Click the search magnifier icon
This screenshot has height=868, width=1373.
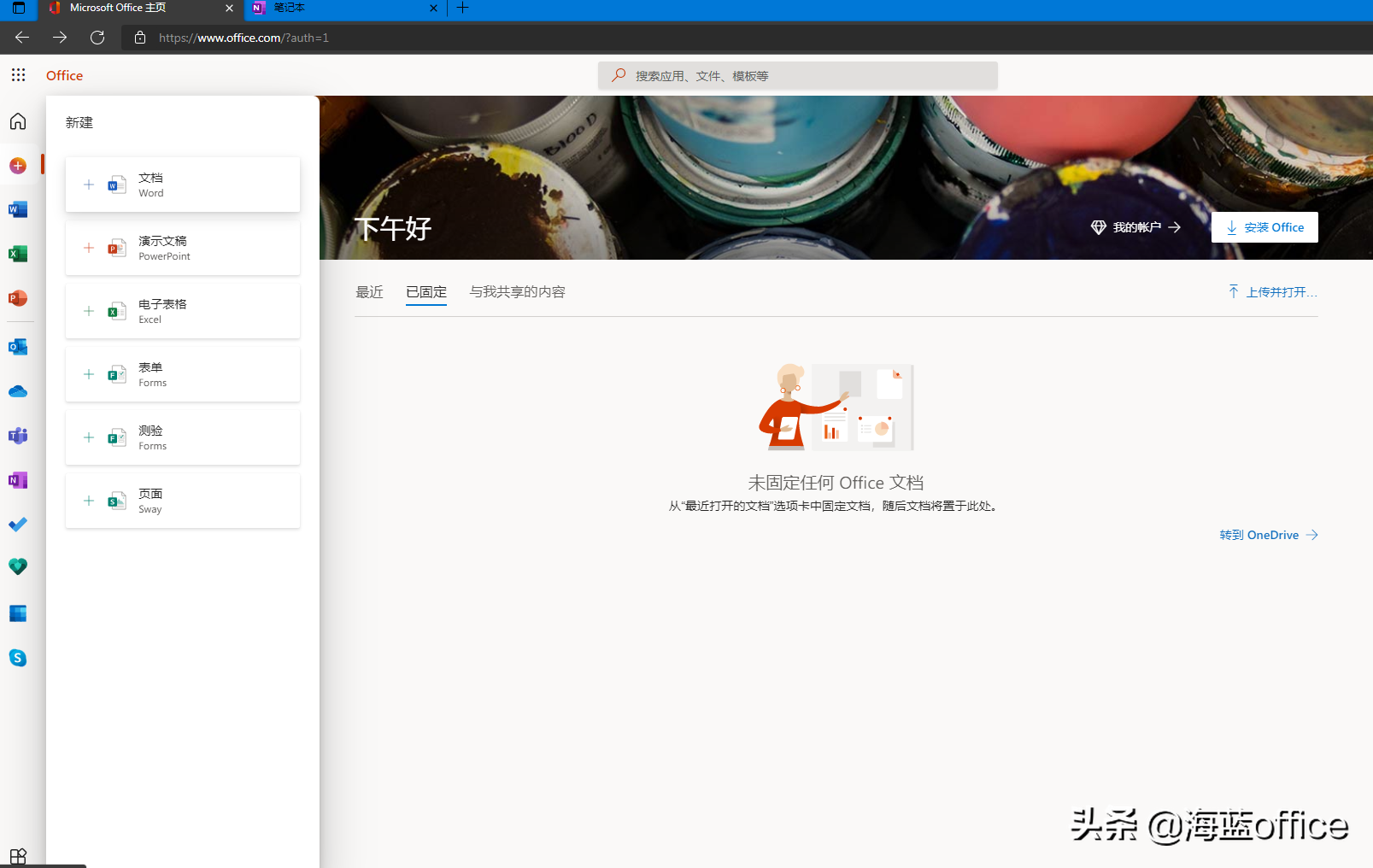click(619, 75)
